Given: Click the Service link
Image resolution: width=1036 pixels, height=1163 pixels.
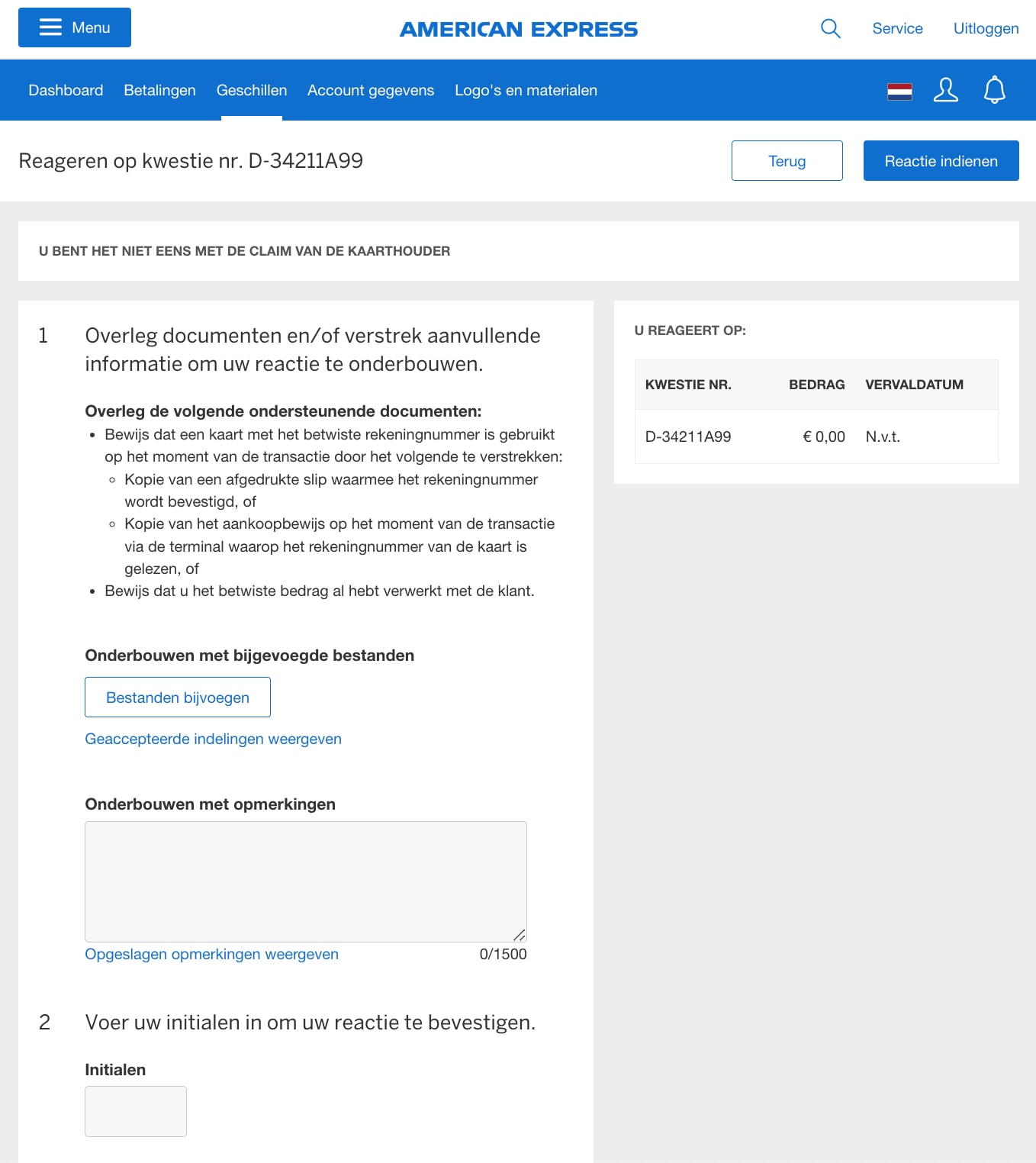Looking at the screenshot, I should point(897,28).
